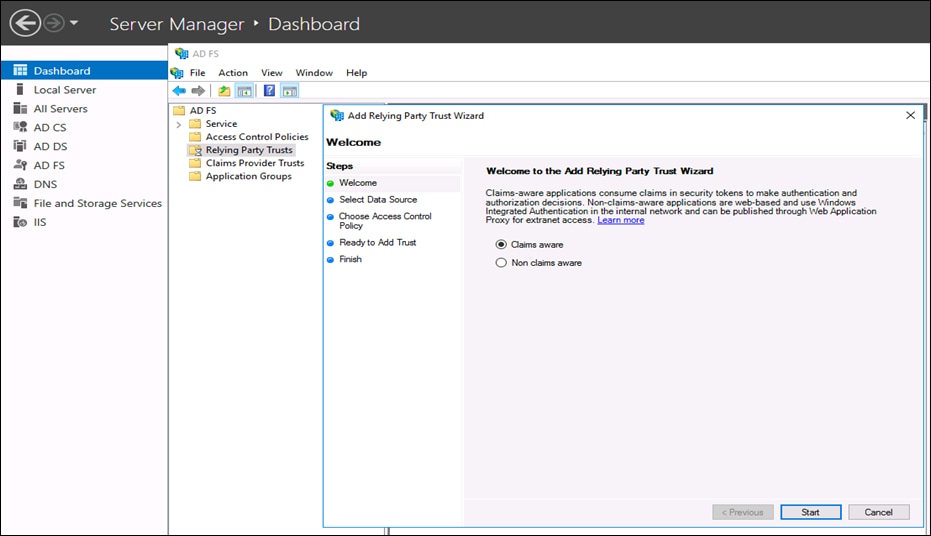Click the AD FS console title icon

[181, 53]
